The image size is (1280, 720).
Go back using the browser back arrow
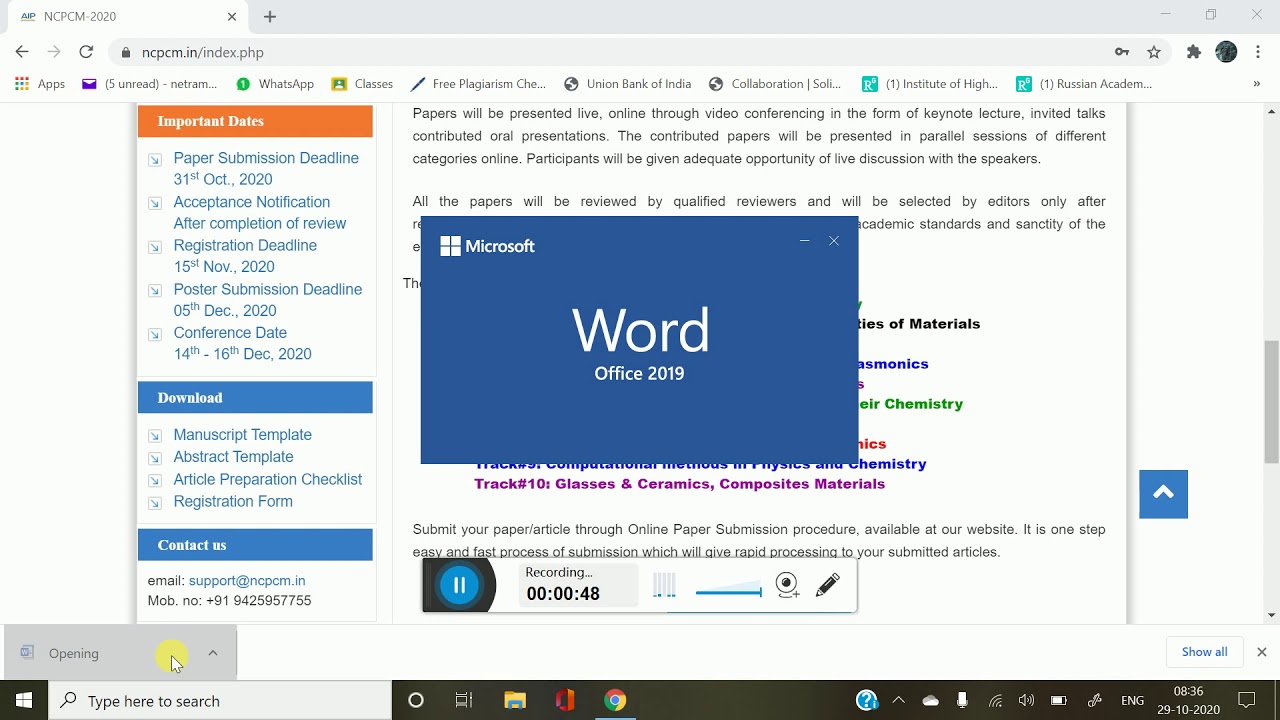(22, 52)
